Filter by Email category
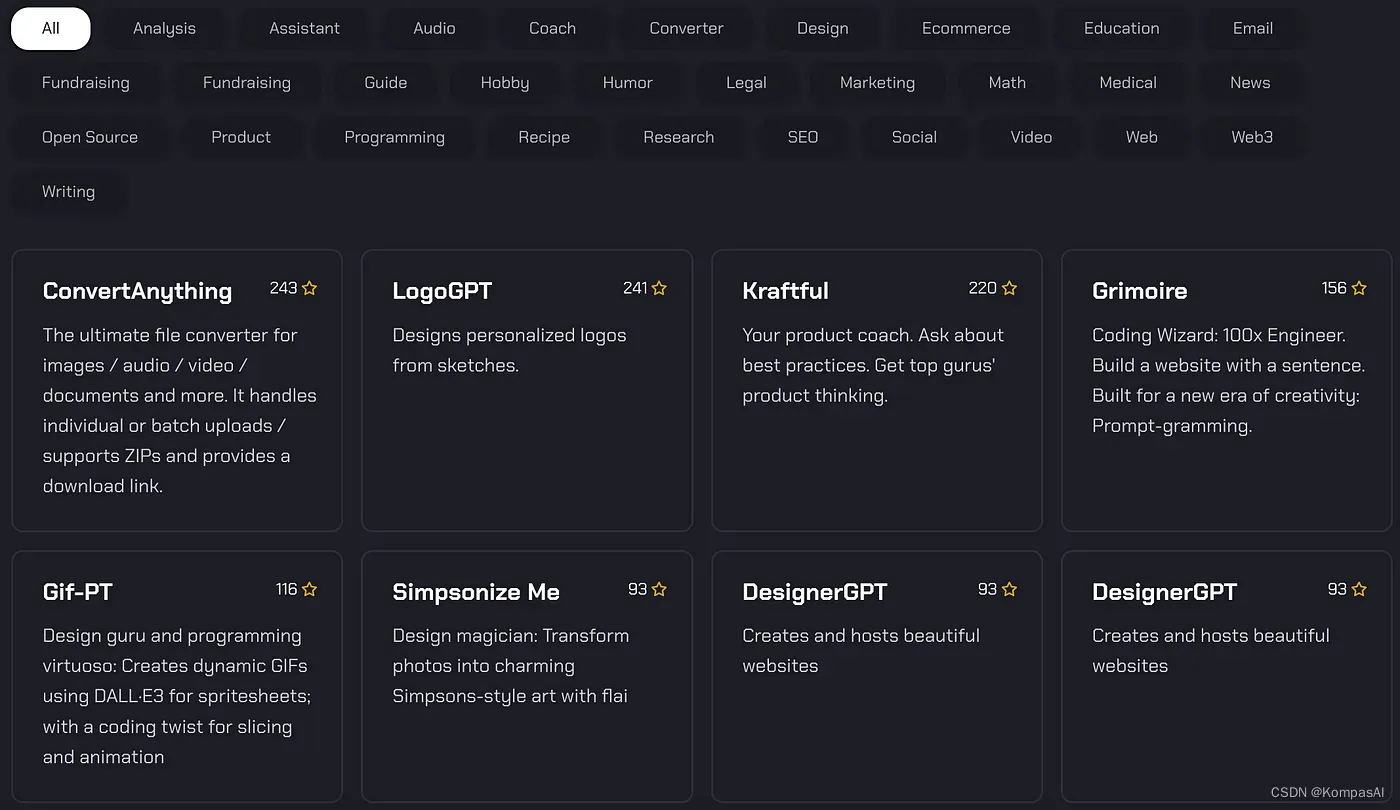Image resolution: width=1400 pixels, height=810 pixels. pyautogui.click(x=1253, y=28)
